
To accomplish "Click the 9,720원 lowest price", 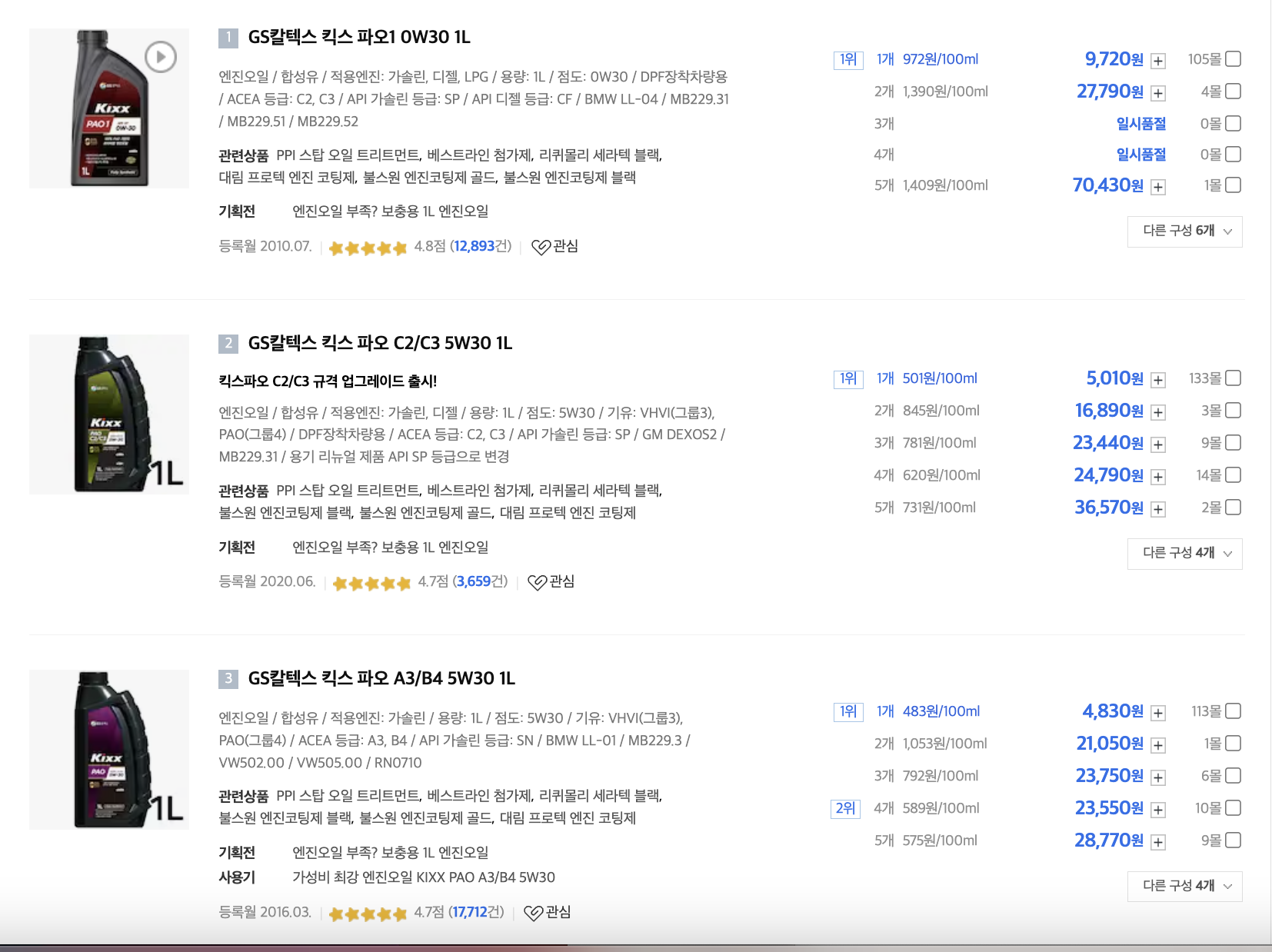I will click(x=1114, y=59).
